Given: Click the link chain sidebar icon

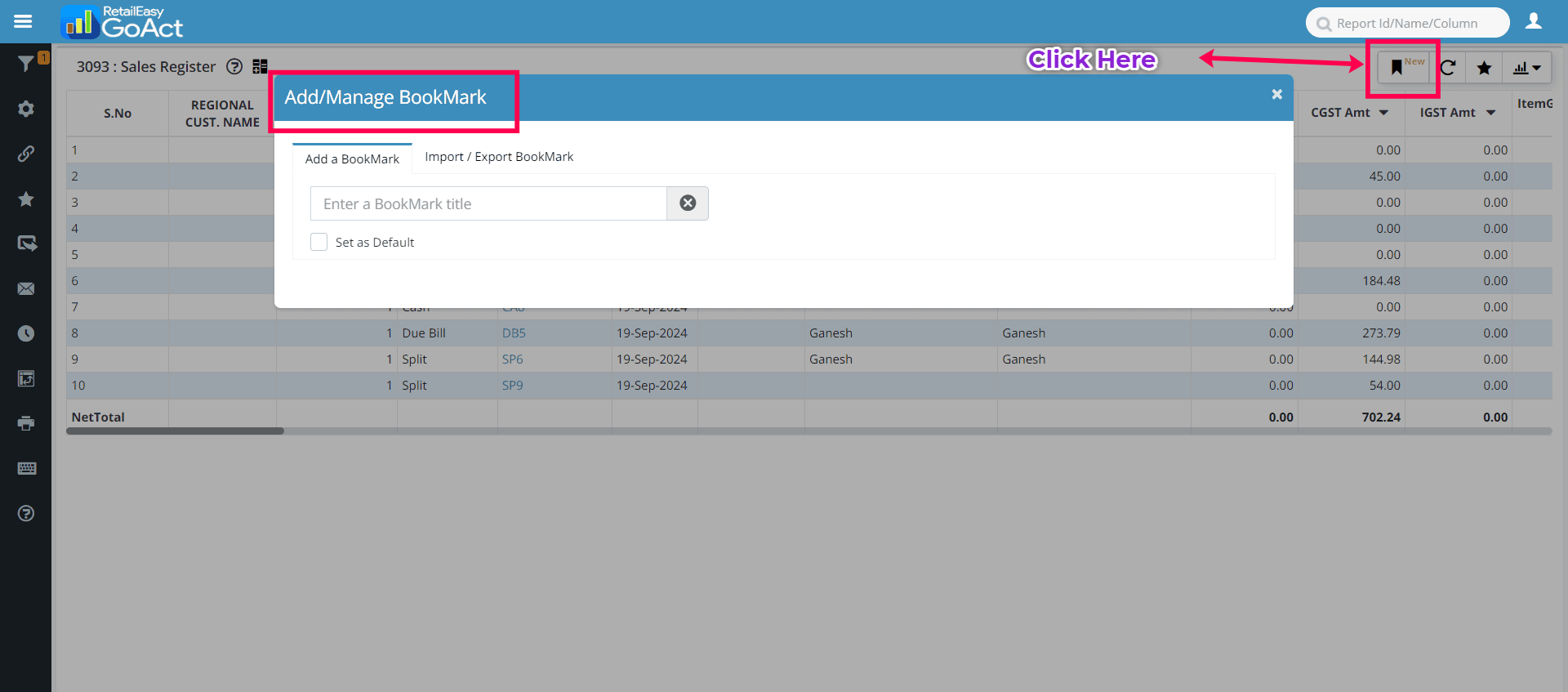Looking at the screenshot, I should pos(26,154).
